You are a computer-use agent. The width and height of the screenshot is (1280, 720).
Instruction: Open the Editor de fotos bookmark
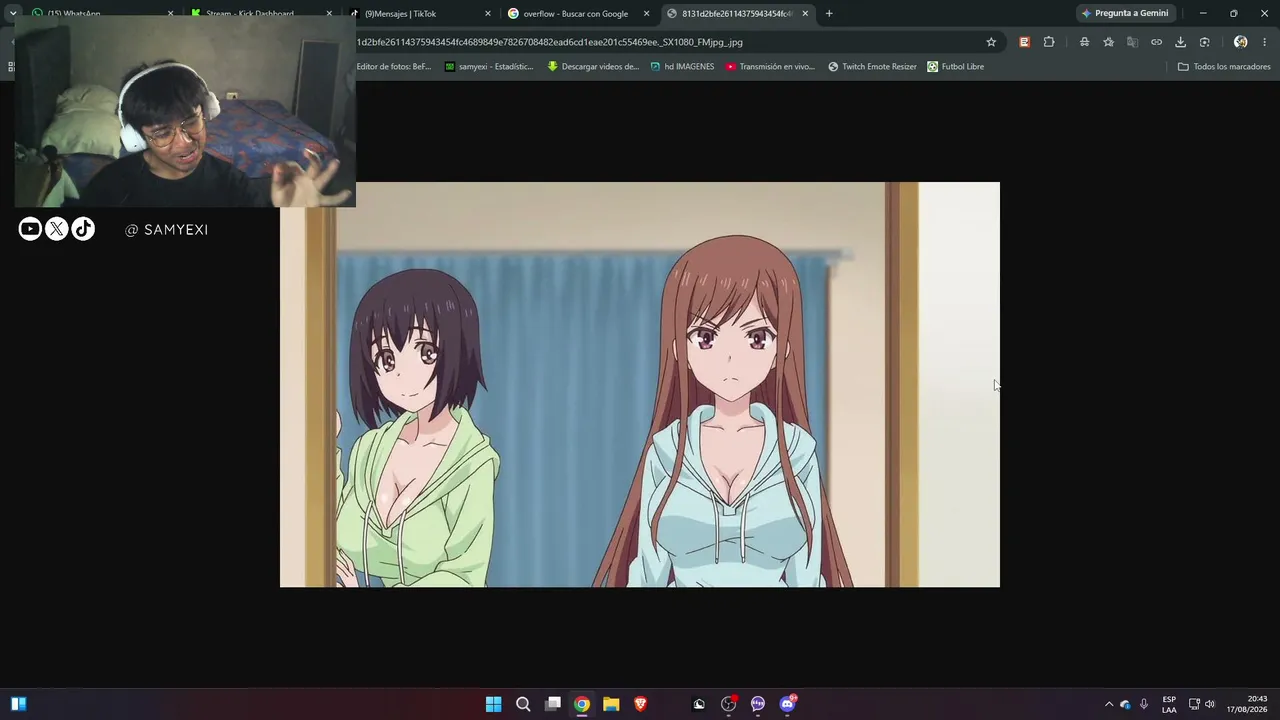393,67
